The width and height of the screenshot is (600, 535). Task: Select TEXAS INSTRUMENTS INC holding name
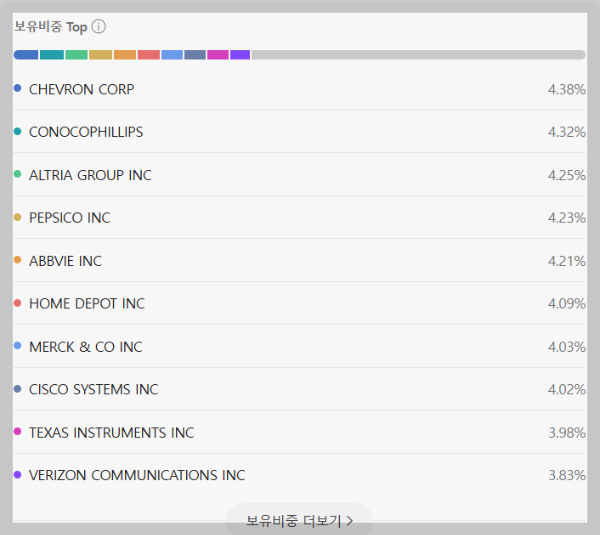point(112,432)
